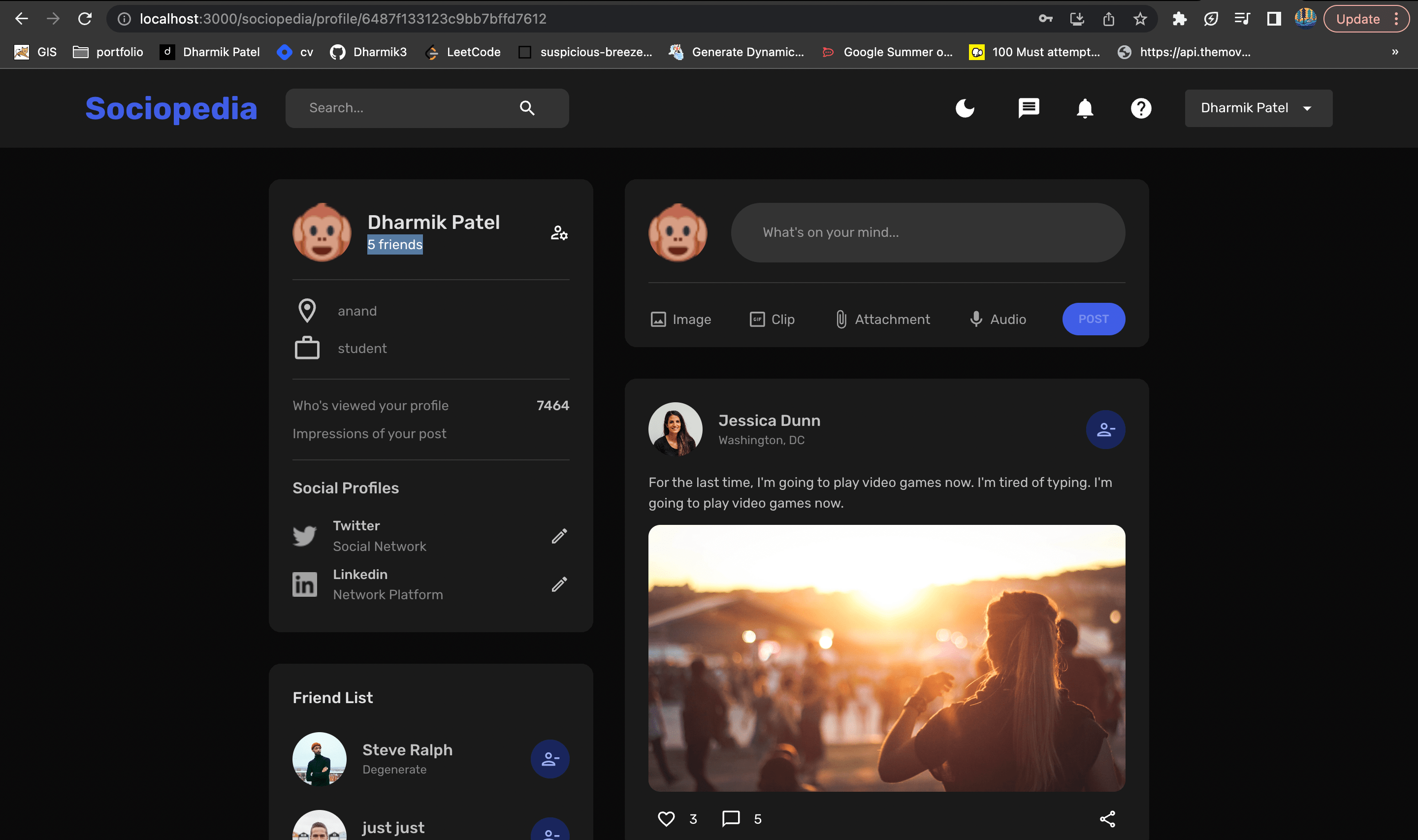Click Impressions of your post text

tap(369, 434)
